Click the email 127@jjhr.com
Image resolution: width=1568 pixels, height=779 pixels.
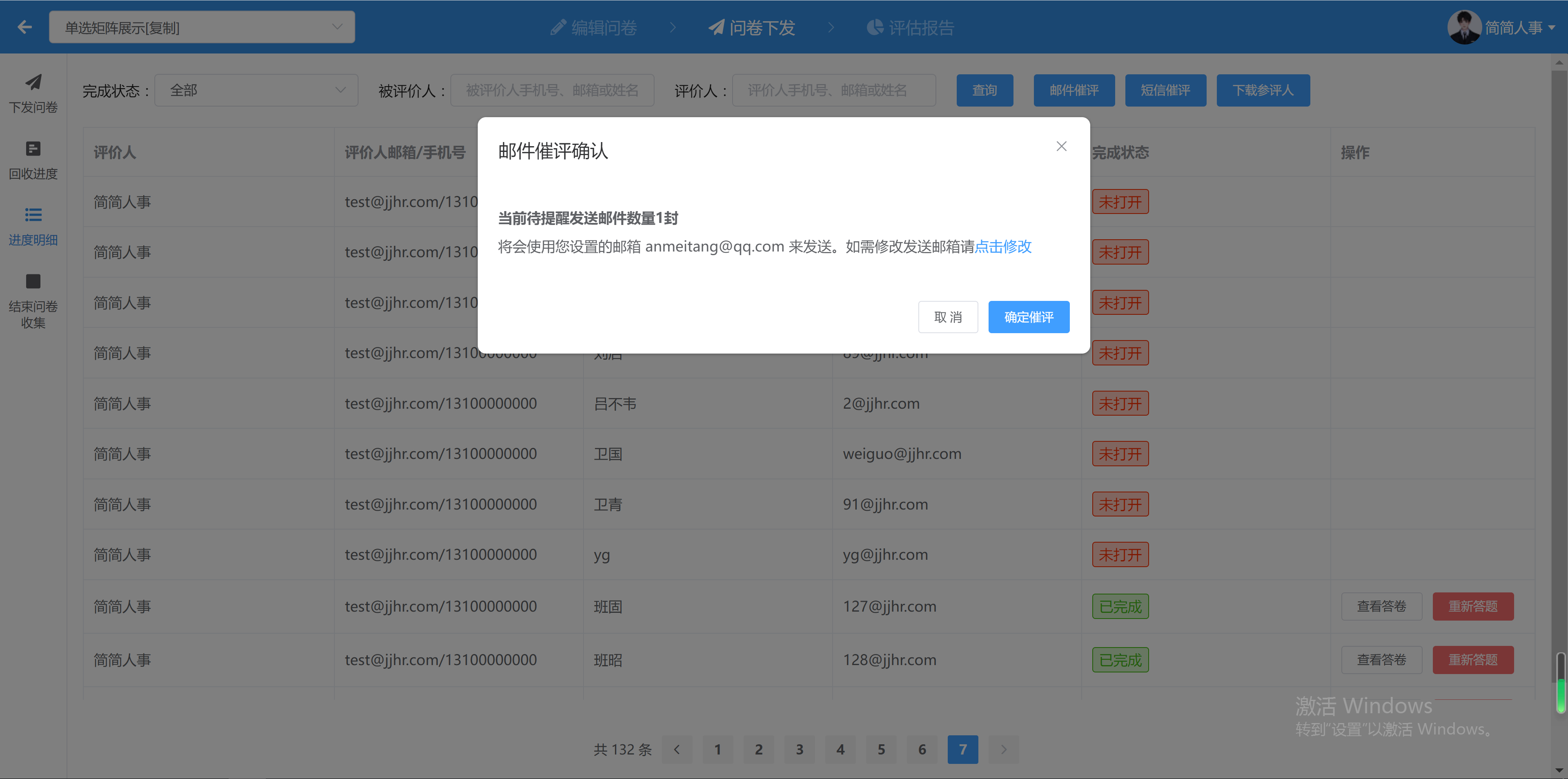(x=889, y=607)
